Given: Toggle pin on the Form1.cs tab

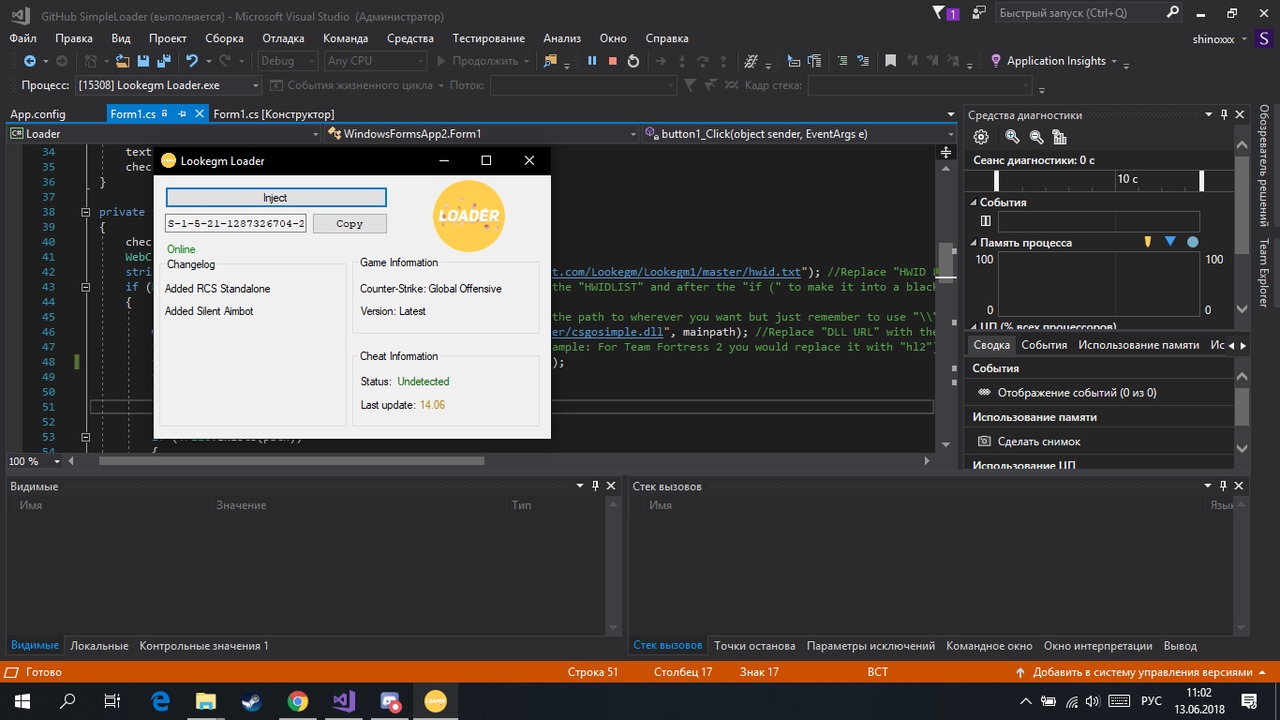Looking at the screenshot, I should click(182, 114).
